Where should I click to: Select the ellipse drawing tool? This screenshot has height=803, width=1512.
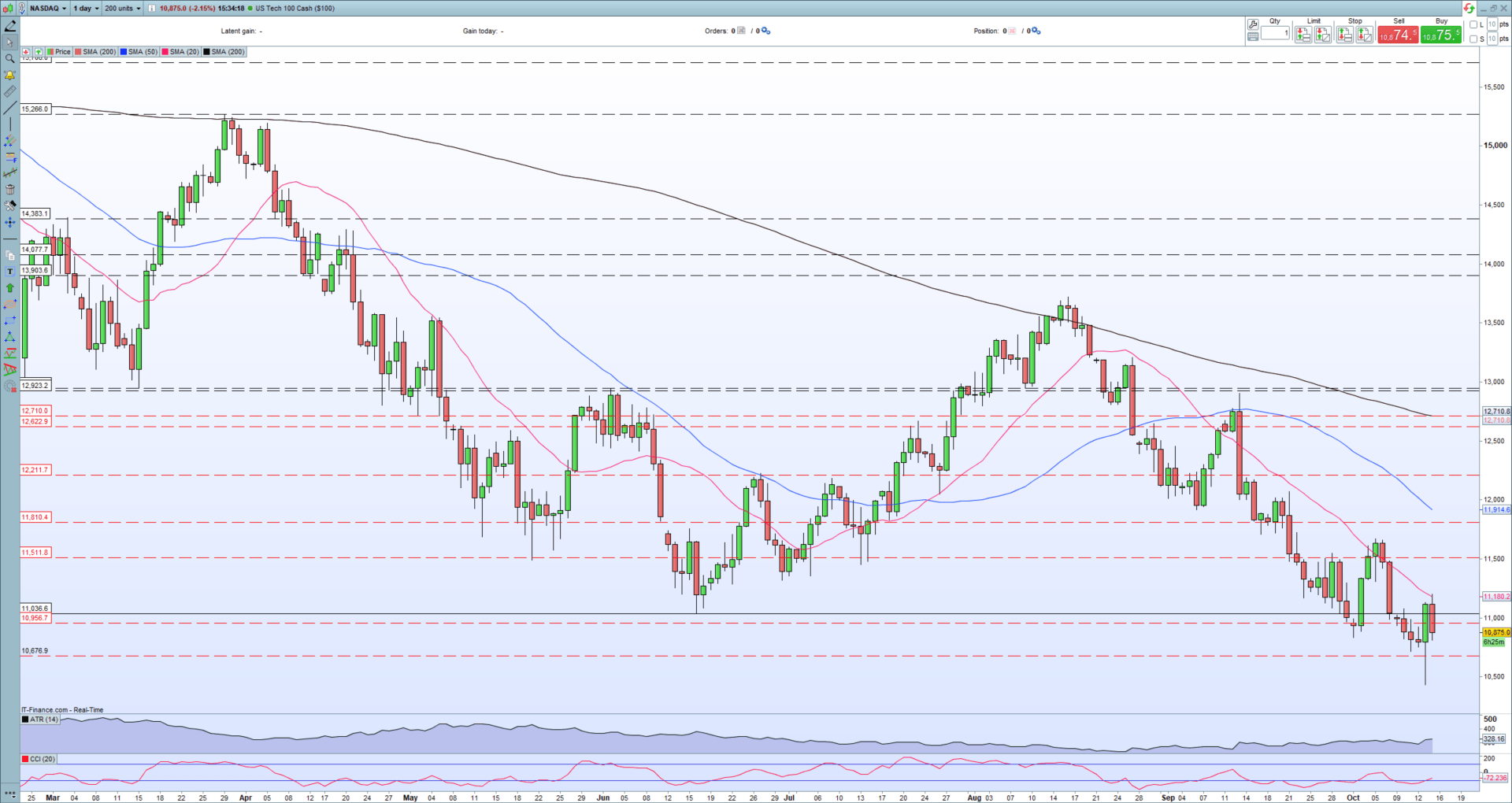tap(10, 304)
